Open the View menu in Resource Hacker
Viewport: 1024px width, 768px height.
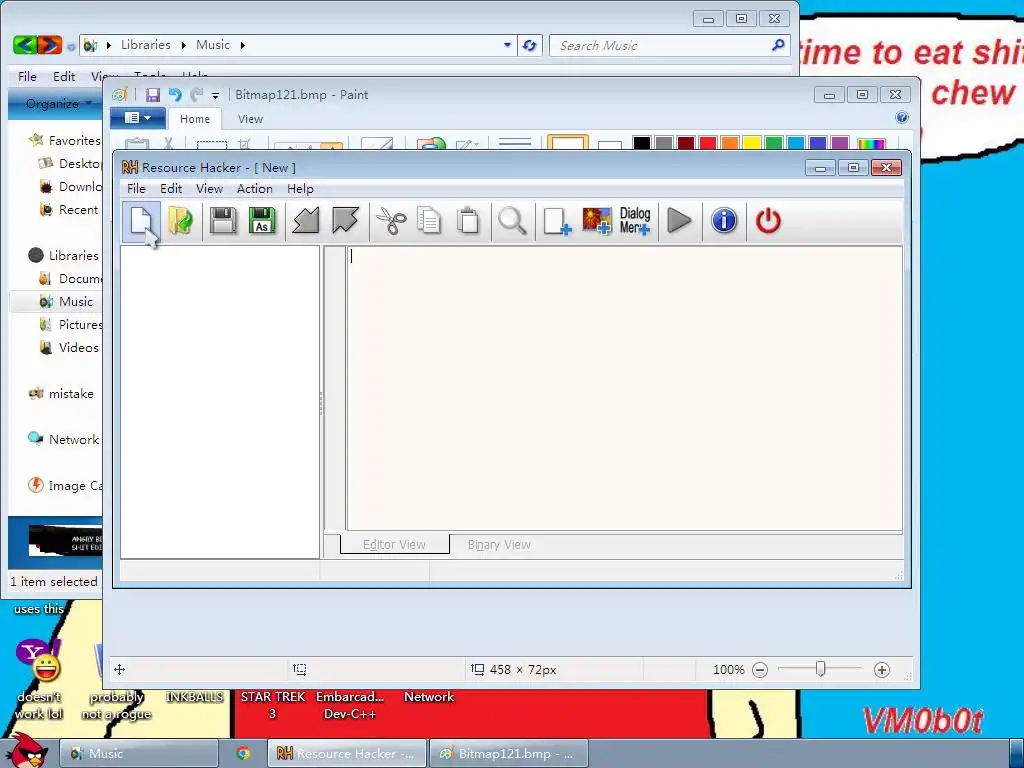tap(210, 189)
